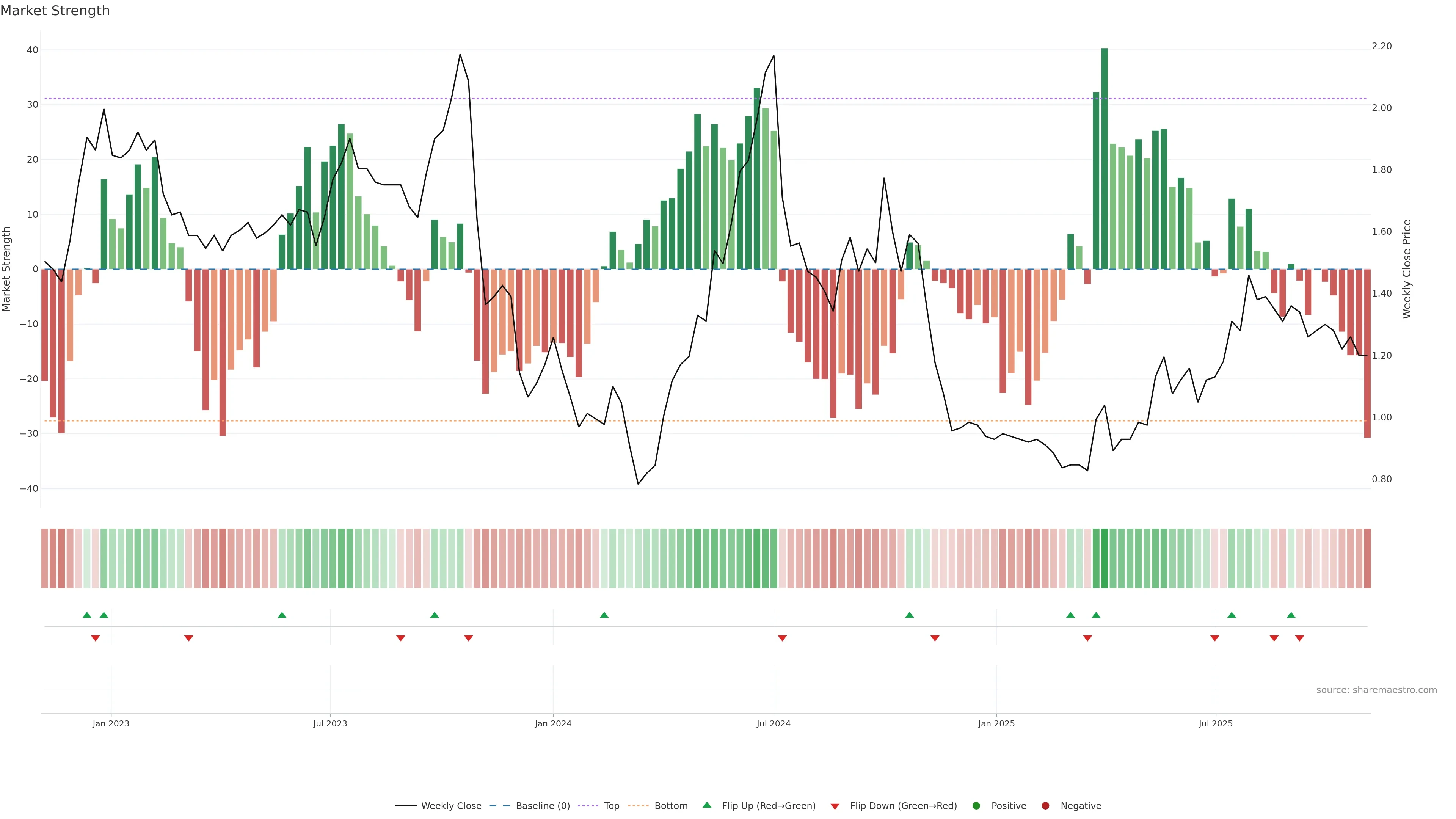Click the green flip-up marker after Jan 2024

[x=604, y=615]
